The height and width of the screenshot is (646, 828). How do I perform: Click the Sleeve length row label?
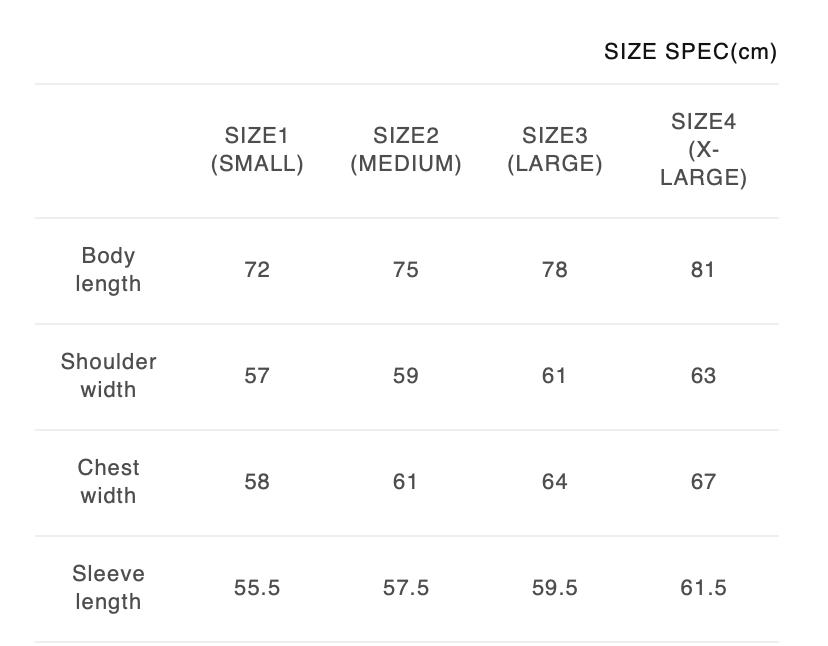[108, 587]
